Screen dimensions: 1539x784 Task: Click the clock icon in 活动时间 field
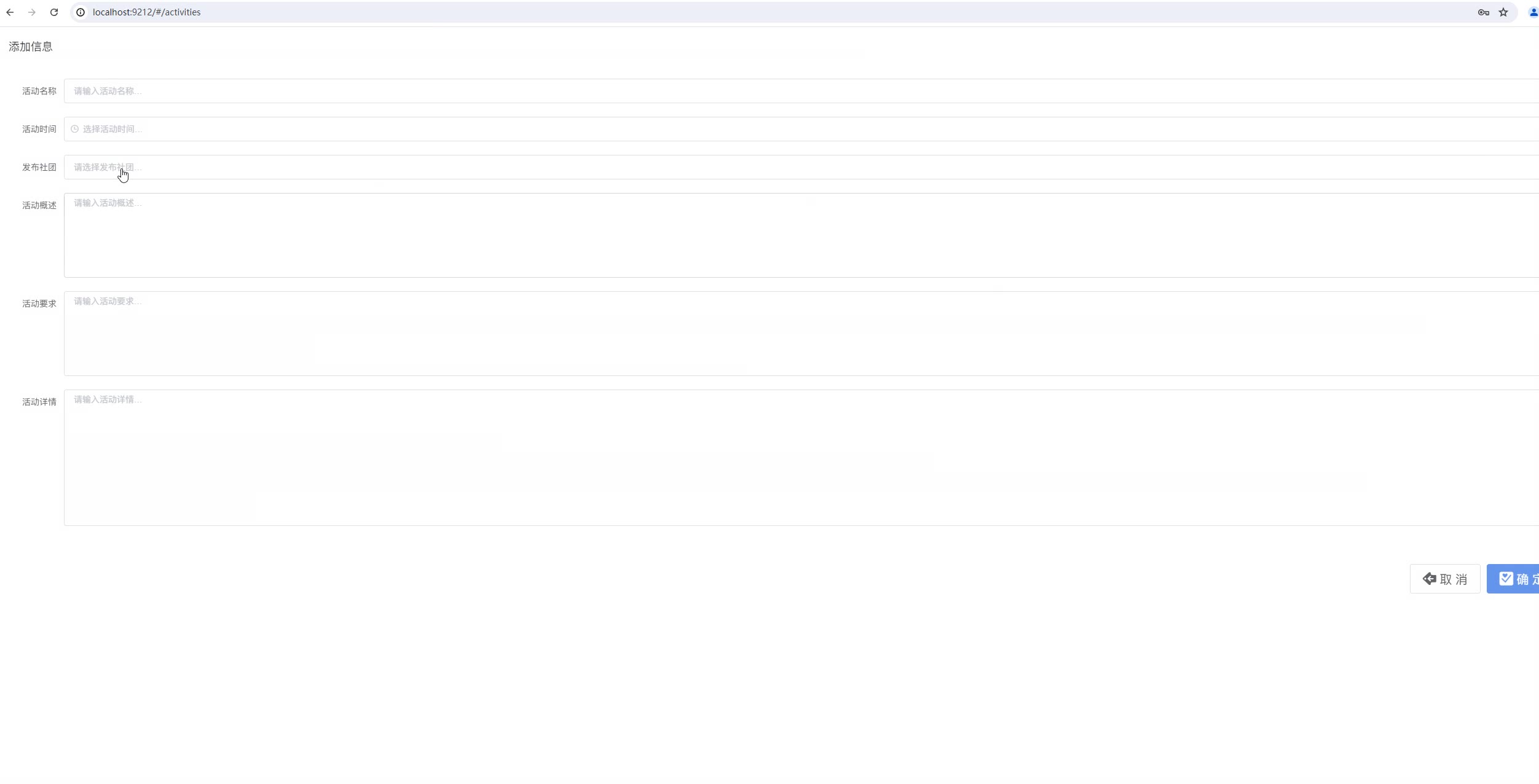coord(75,129)
